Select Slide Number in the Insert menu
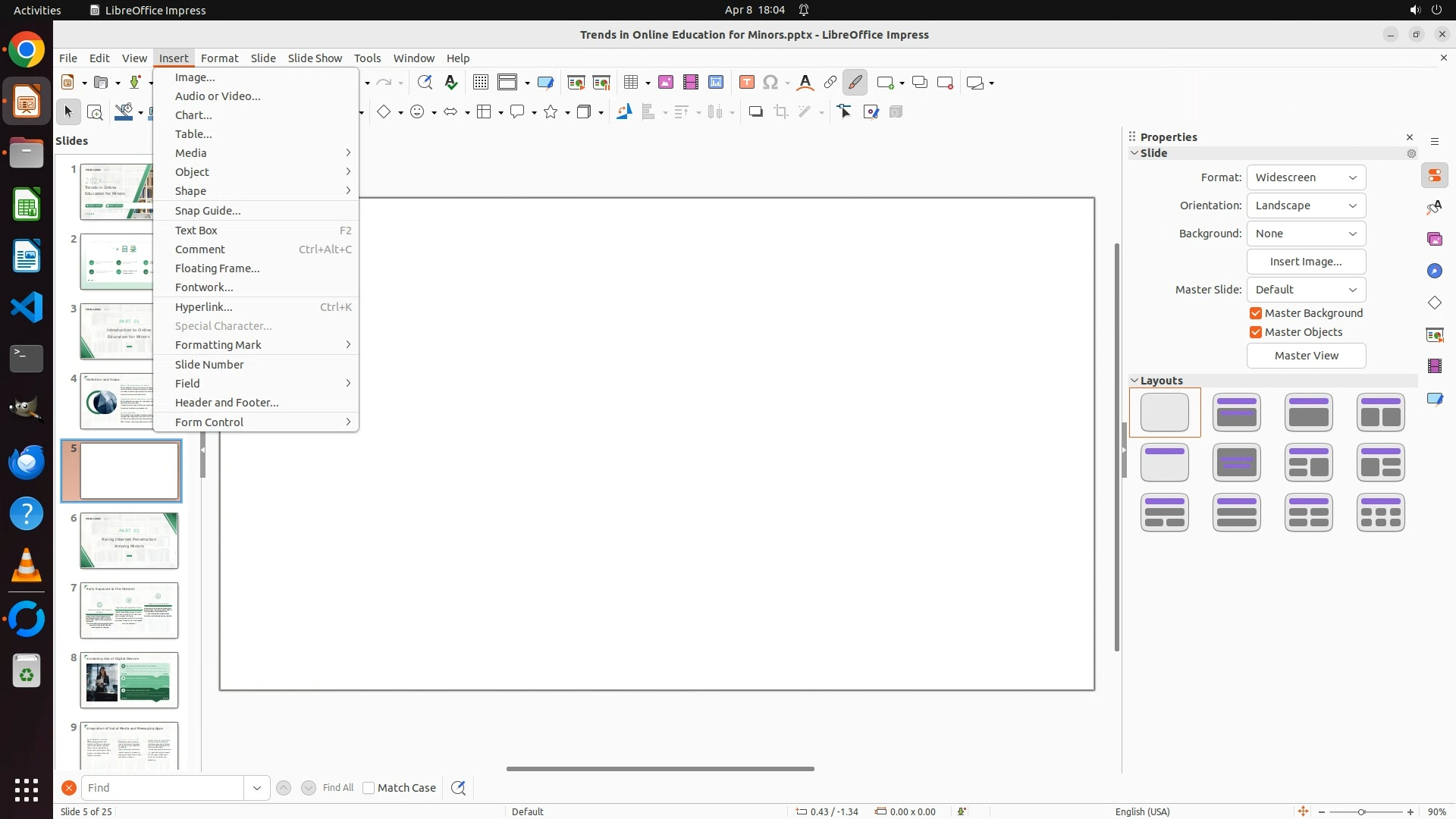The image size is (1456, 819). click(x=209, y=365)
